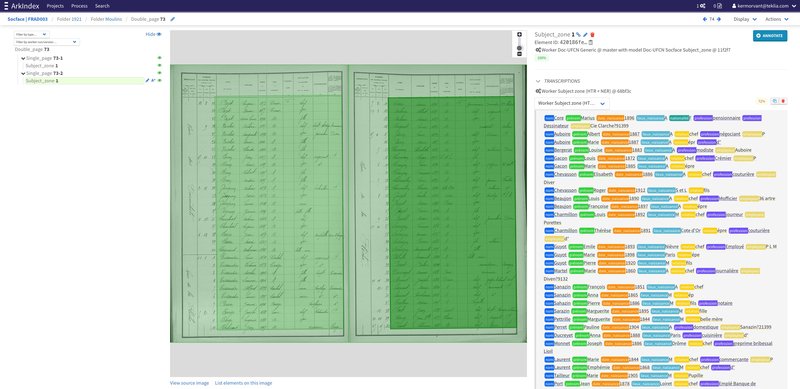The height and width of the screenshot is (389, 800).
Task: Select Single_page 73-1 in element tree
Action: pos(44,58)
